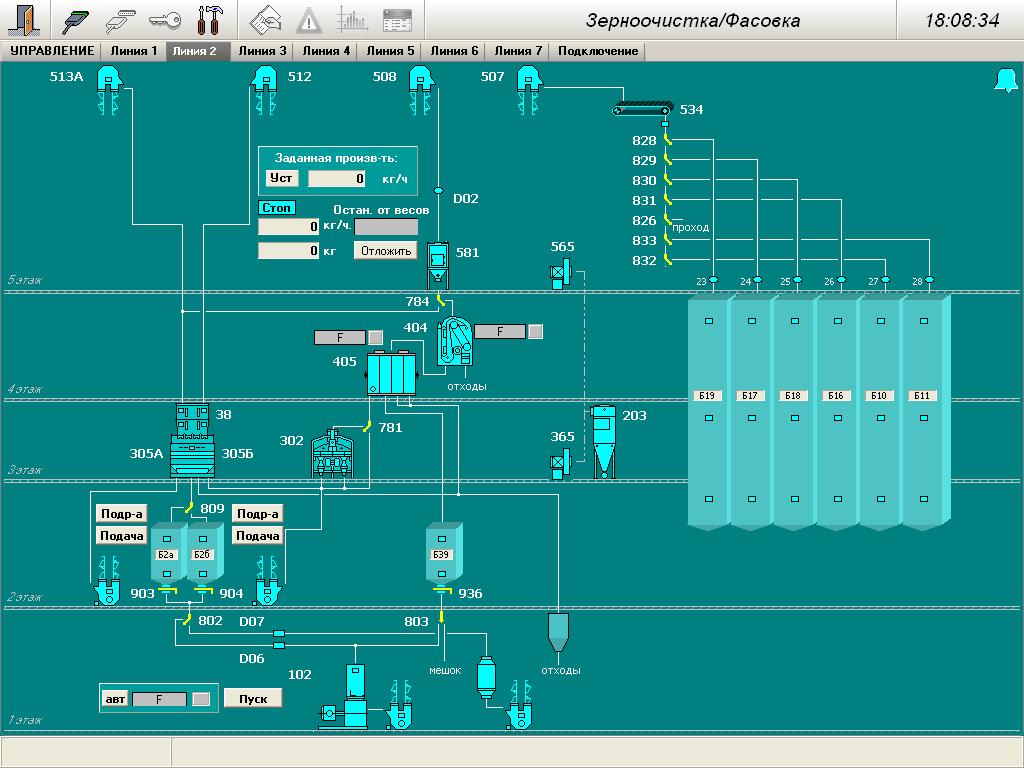Click the weigher 581 icon

coord(437,265)
